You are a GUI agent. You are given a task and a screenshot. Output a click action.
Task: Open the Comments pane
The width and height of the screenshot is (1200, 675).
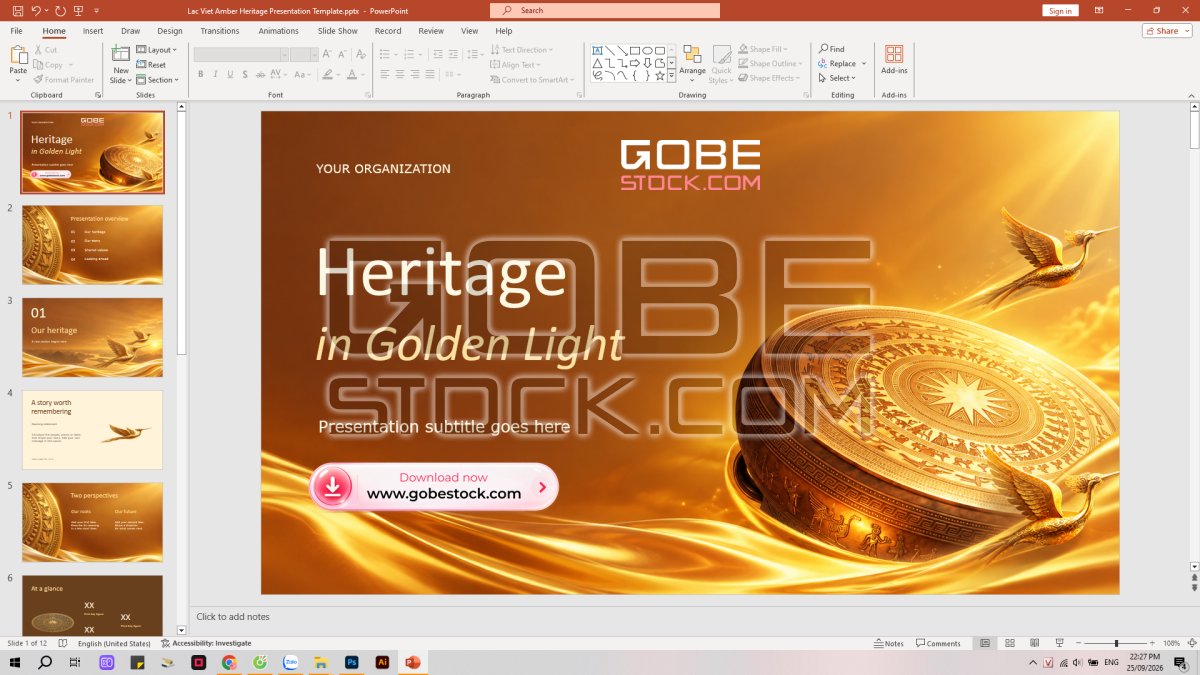pyautogui.click(x=938, y=643)
